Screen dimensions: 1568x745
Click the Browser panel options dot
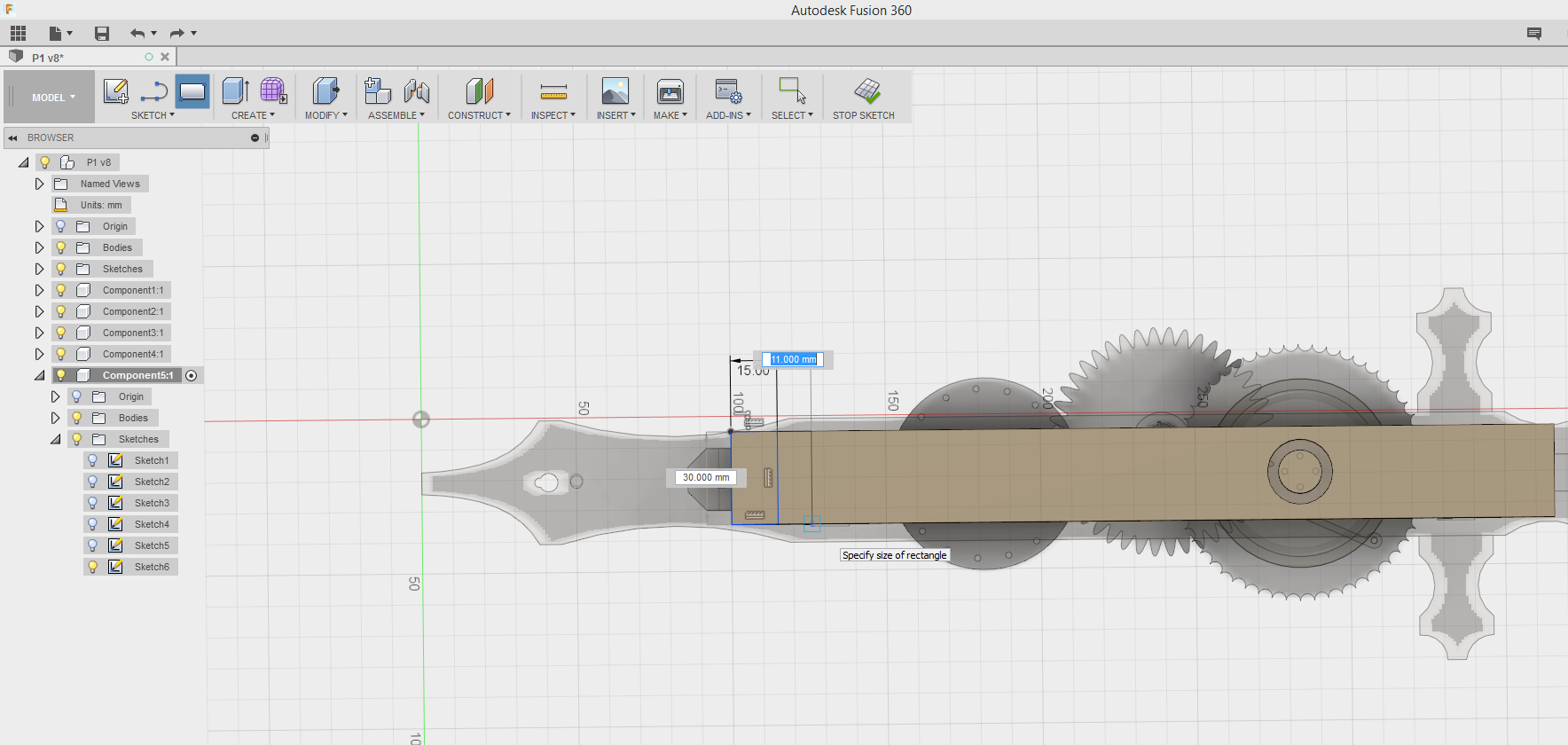click(255, 138)
